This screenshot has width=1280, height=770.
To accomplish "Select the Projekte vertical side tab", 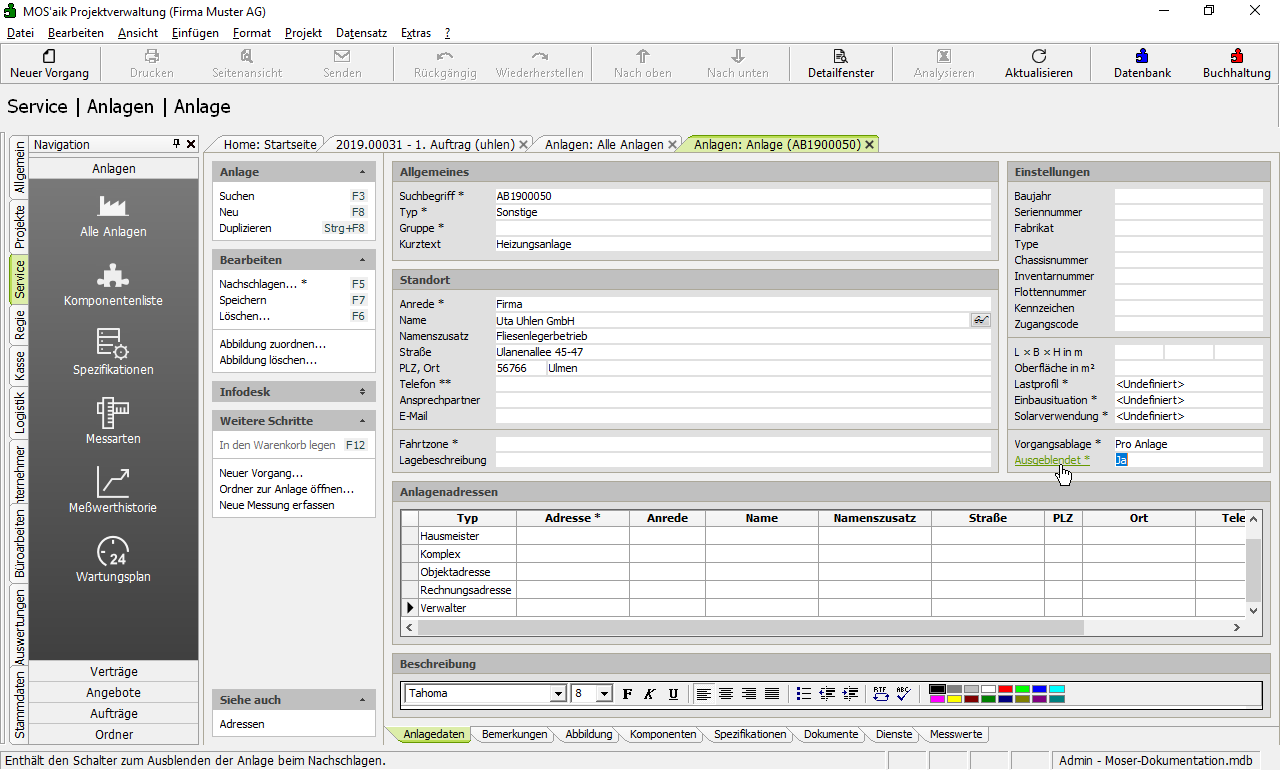I will point(19,226).
